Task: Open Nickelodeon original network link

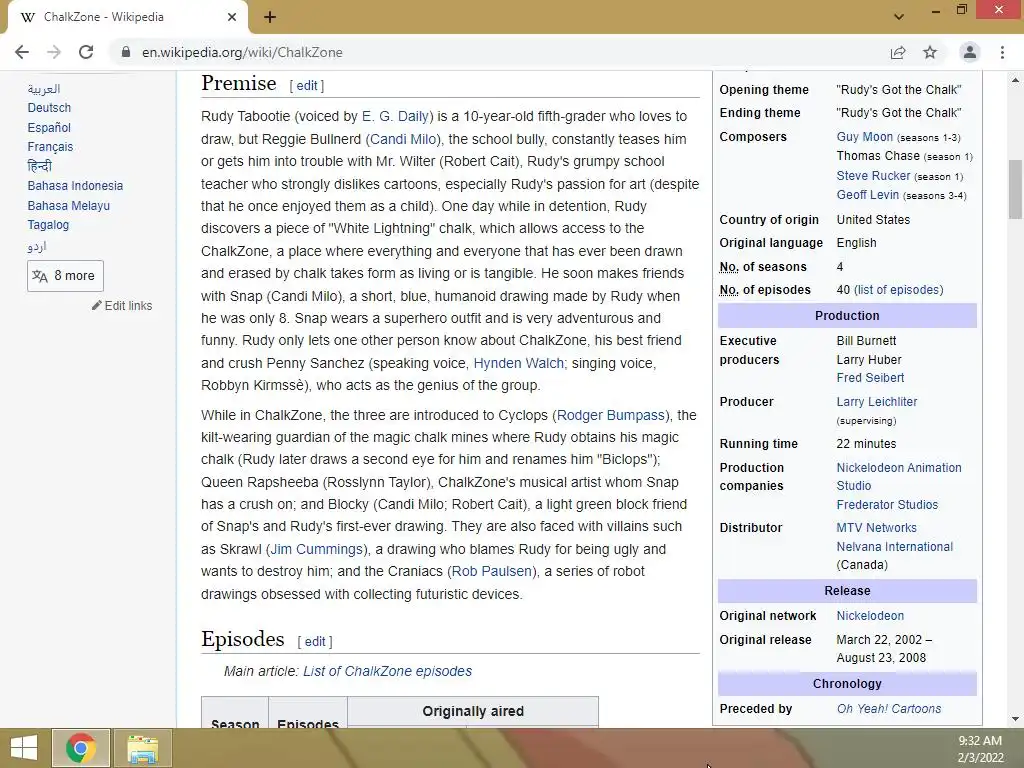Action: tap(871, 616)
